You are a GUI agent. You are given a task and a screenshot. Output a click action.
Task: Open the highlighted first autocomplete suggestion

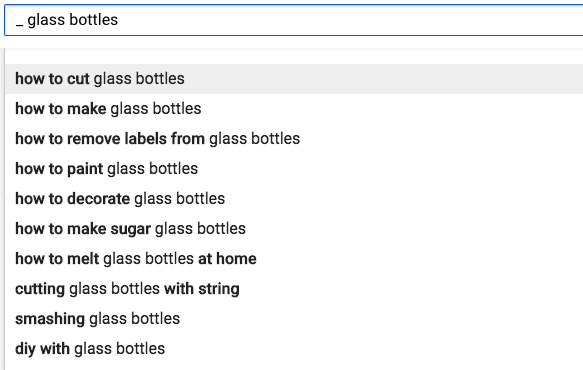294,79
